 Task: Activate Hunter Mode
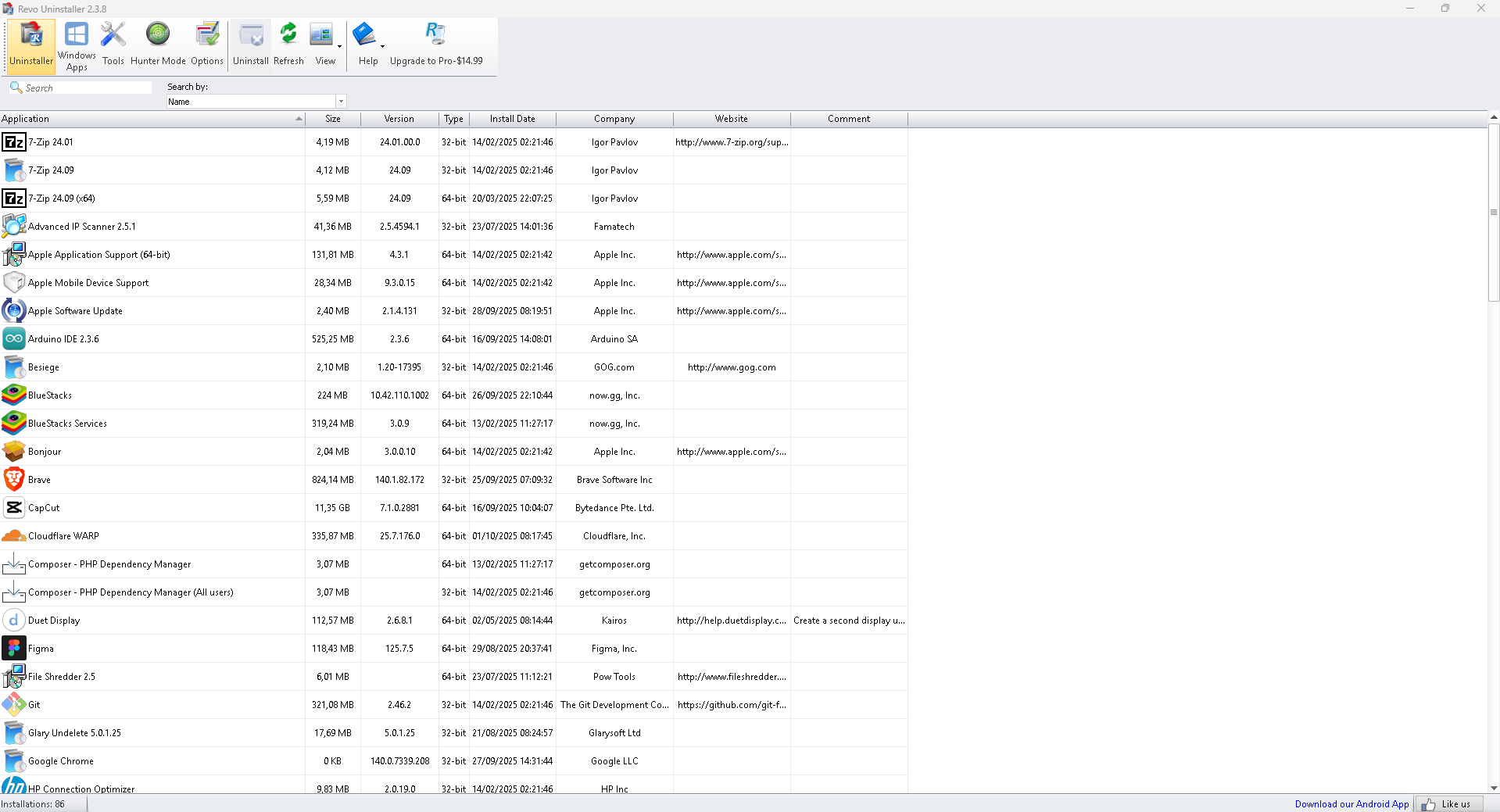158,45
